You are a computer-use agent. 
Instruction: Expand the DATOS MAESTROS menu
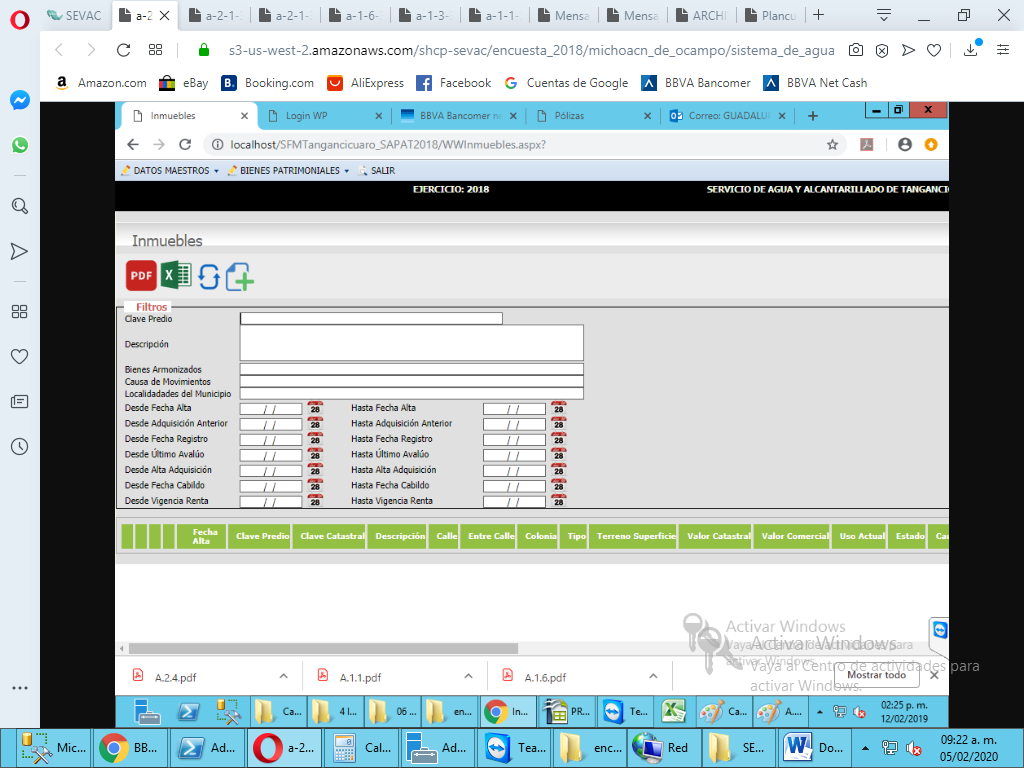170,170
